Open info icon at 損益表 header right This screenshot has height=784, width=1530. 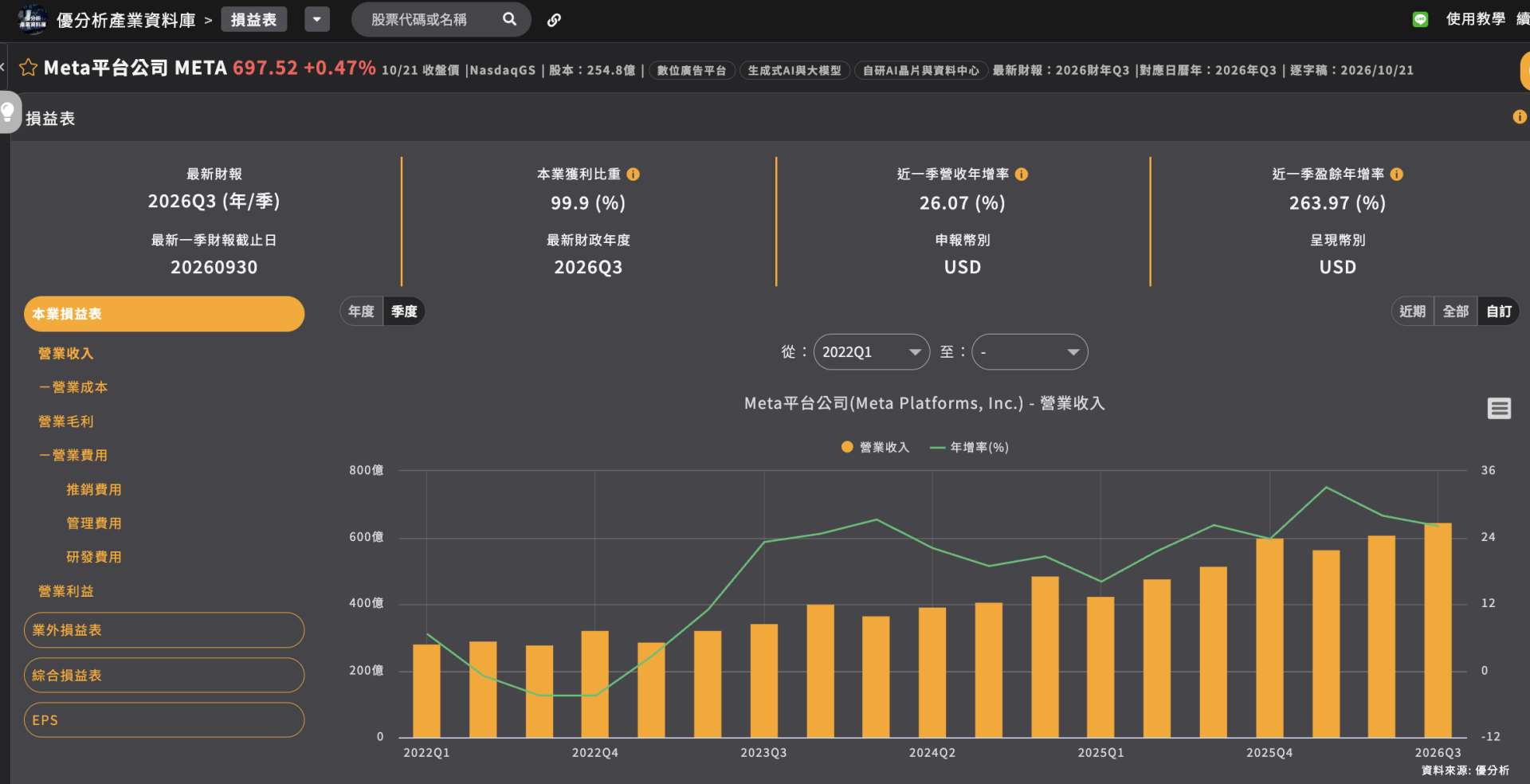tap(1520, 117)
